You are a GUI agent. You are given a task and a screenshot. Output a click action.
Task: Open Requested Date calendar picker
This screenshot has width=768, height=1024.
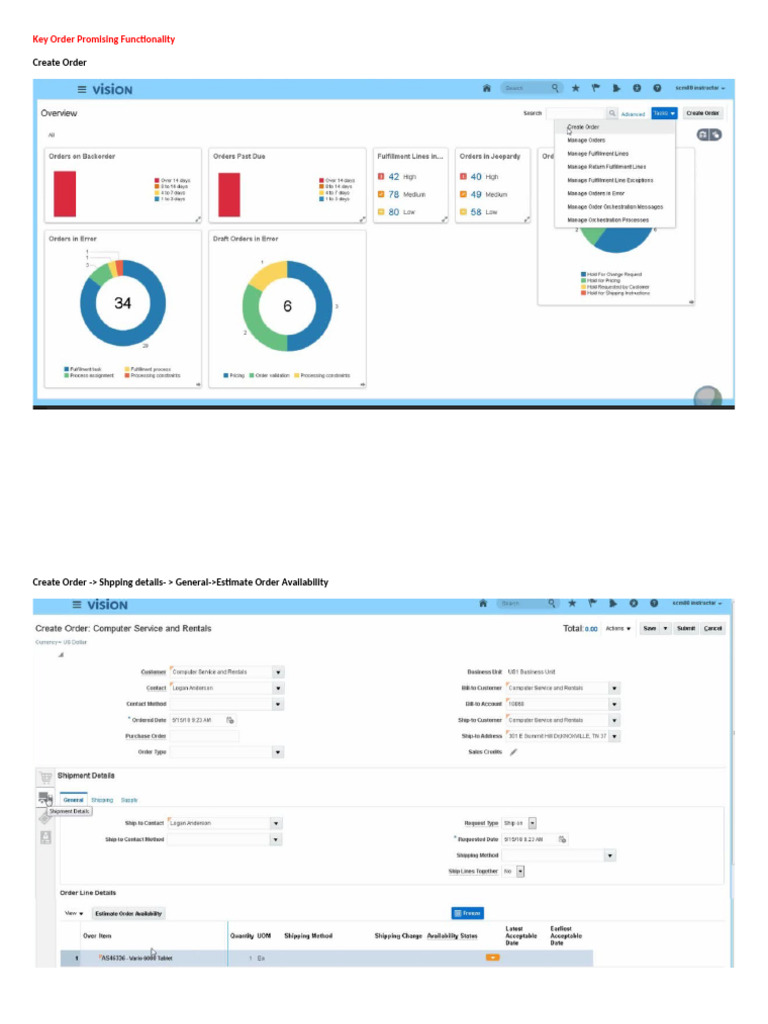tap(562, 839)
